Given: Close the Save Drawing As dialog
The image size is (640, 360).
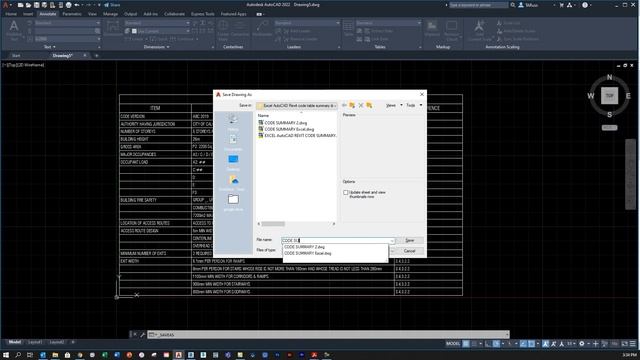Looking at the screenshot, I should point(422,94).
